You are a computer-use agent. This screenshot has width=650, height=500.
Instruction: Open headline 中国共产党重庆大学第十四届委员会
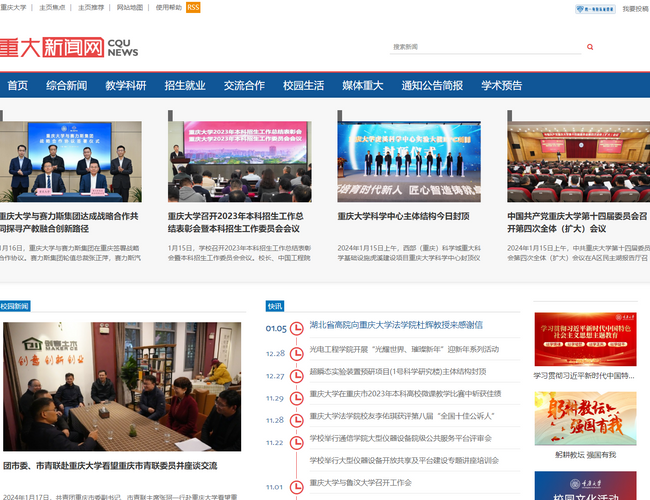click(577, 222)
